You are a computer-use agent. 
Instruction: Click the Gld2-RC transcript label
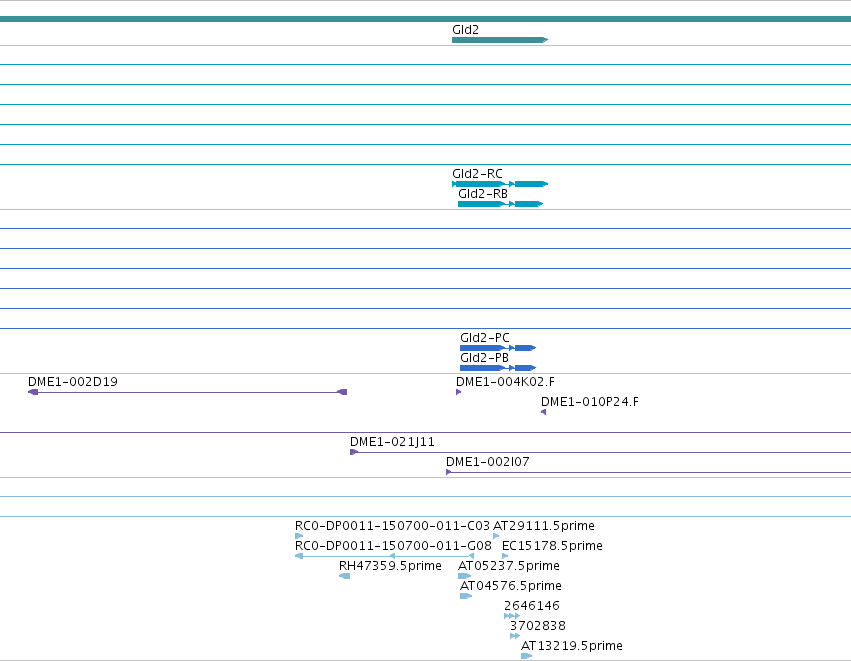(477, 174)
